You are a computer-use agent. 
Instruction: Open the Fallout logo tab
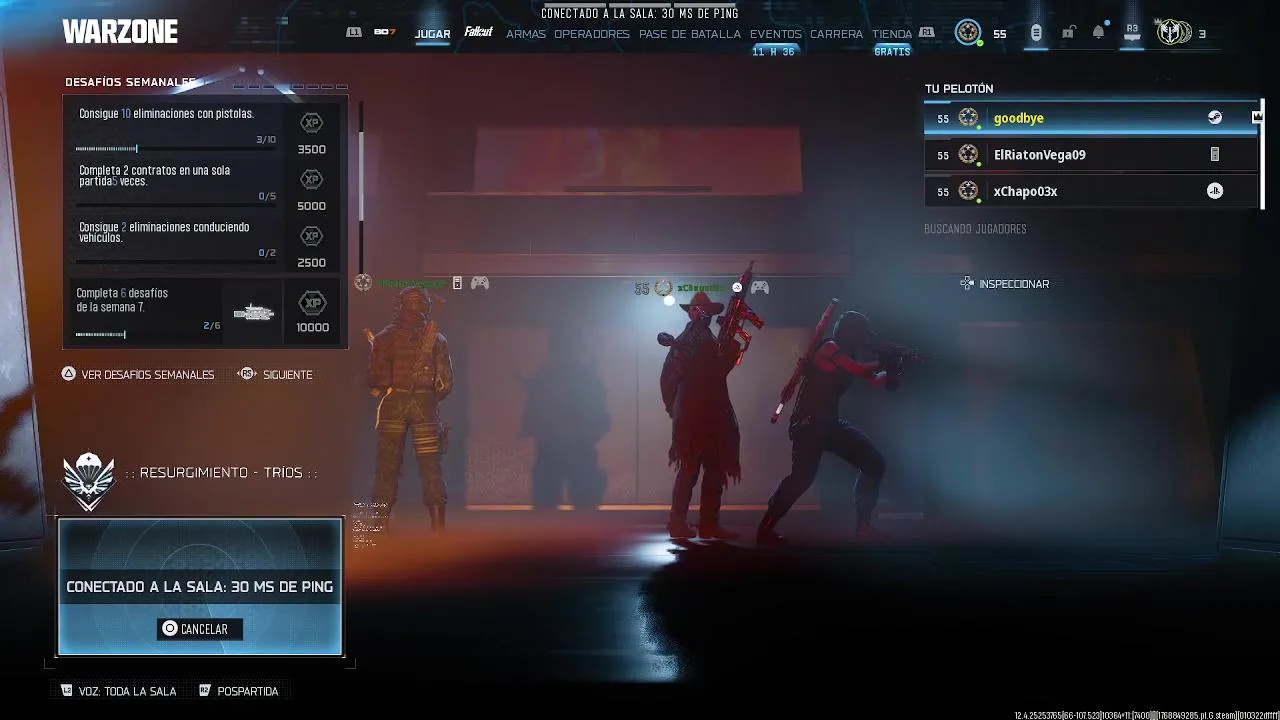[478, 33]
